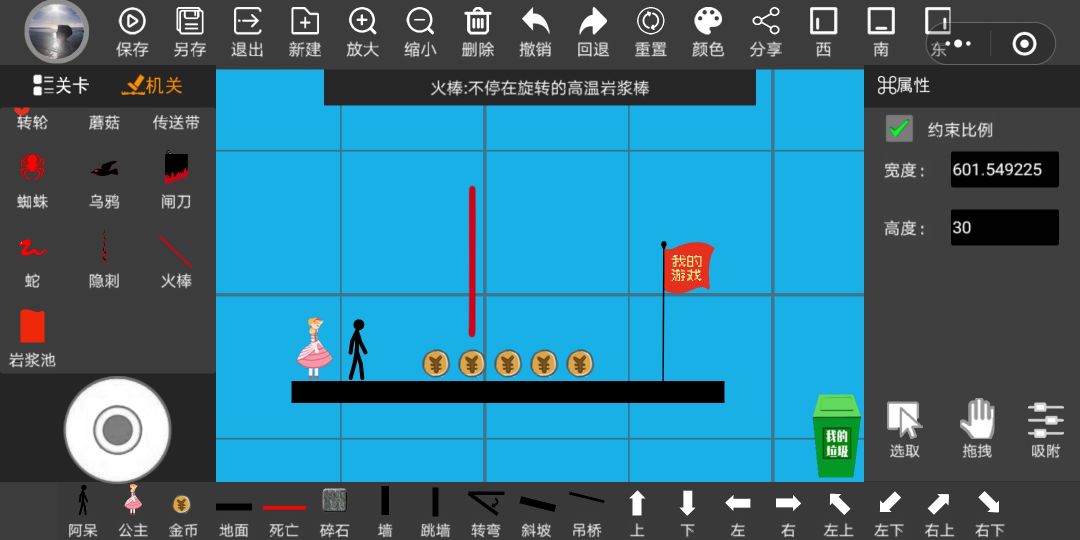Click the 分享 share icon
The image size is (1080, 540).
click(x=766, y=21)
